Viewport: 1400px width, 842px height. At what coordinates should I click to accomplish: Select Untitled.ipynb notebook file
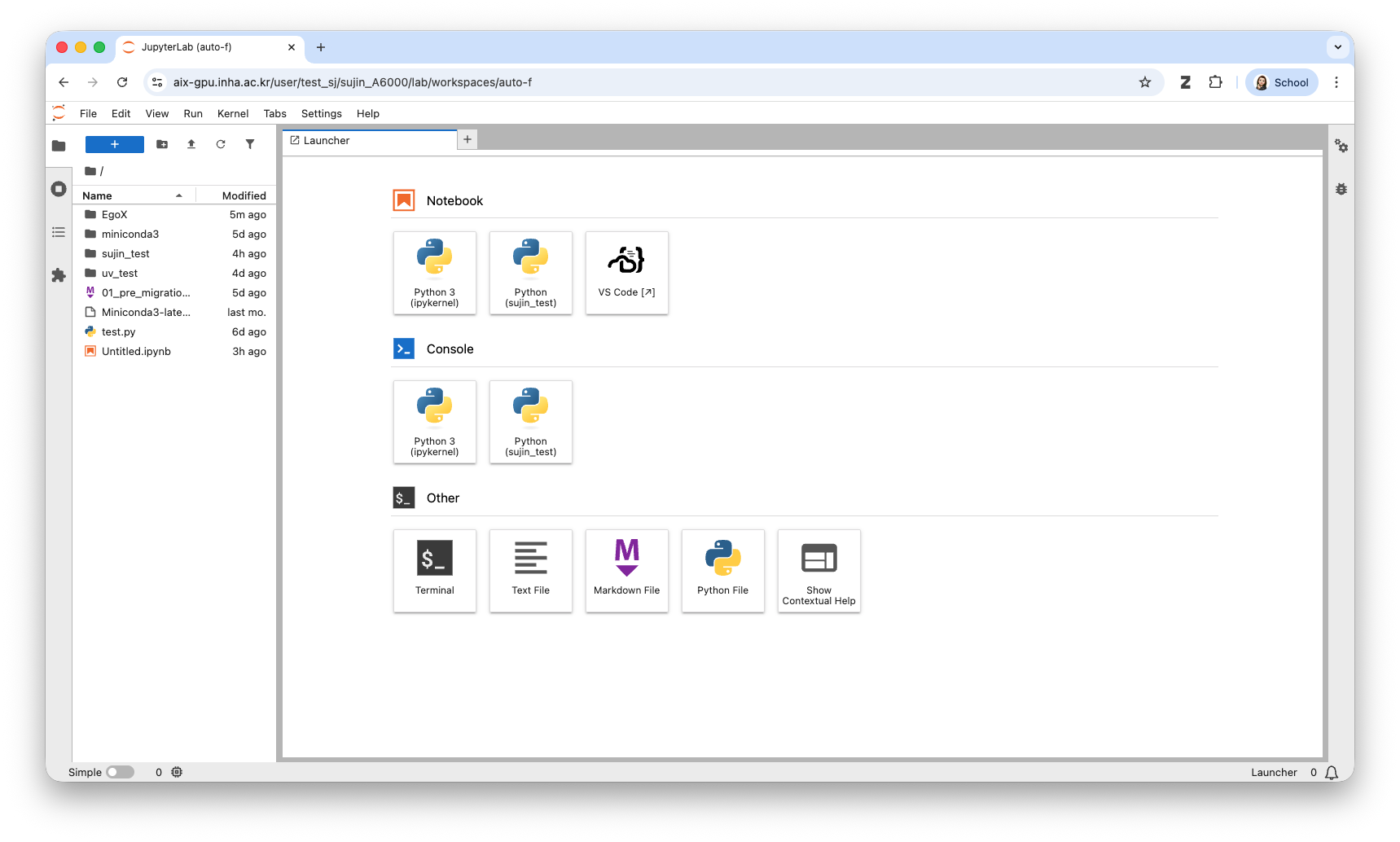pyautogui.click(x=174, y=352)
